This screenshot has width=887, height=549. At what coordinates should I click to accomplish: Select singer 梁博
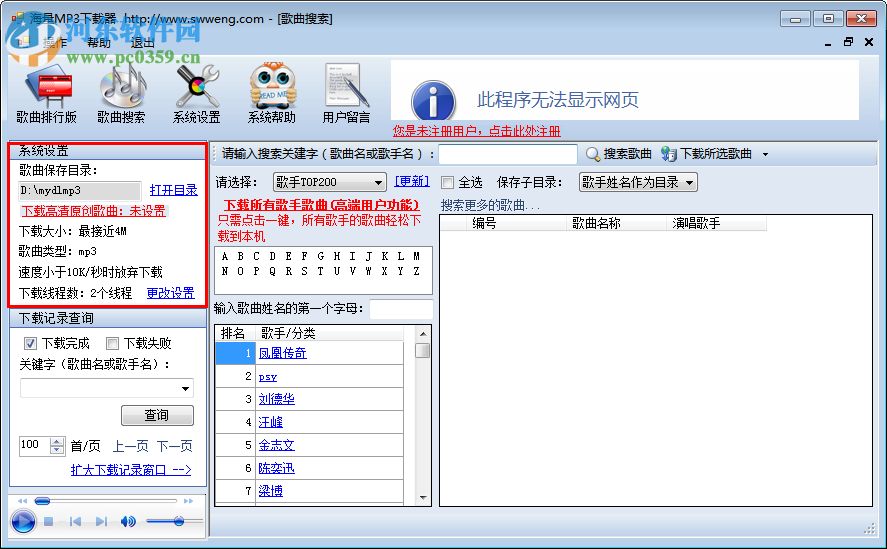tap(270, 491)
